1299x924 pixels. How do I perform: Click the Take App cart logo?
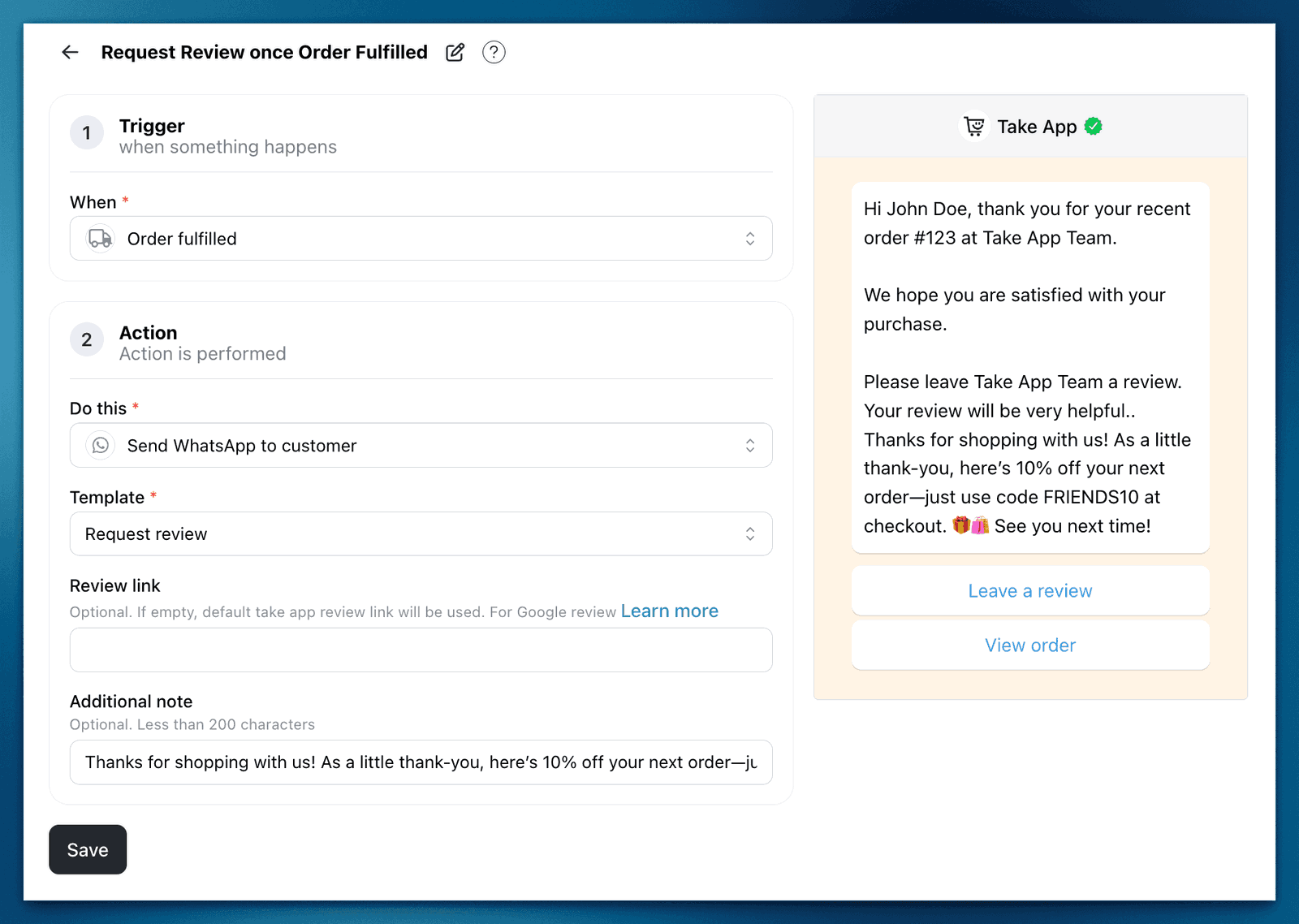(x=974, y=127)
